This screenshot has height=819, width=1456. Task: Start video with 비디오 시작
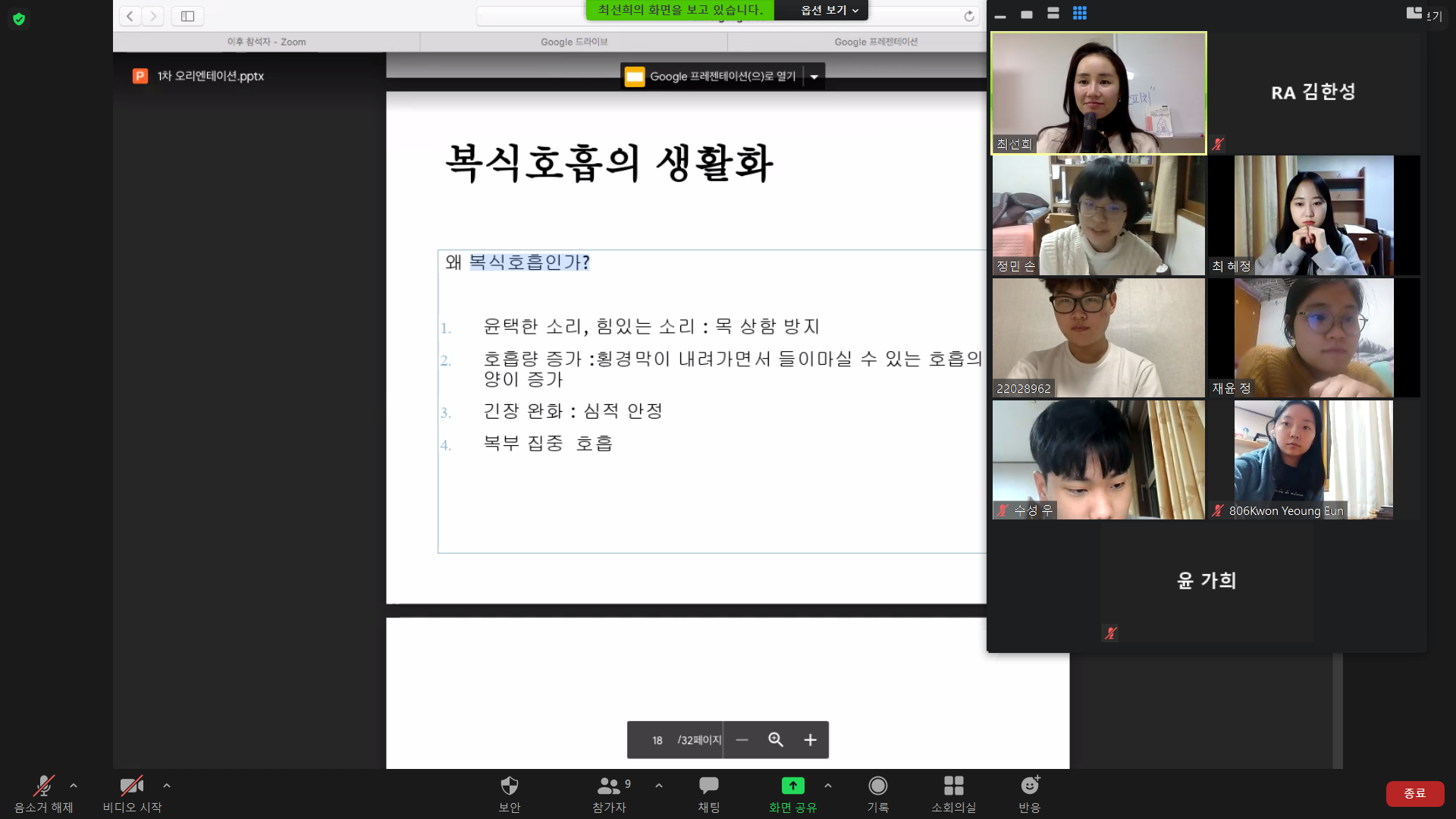tap(132, 786)
